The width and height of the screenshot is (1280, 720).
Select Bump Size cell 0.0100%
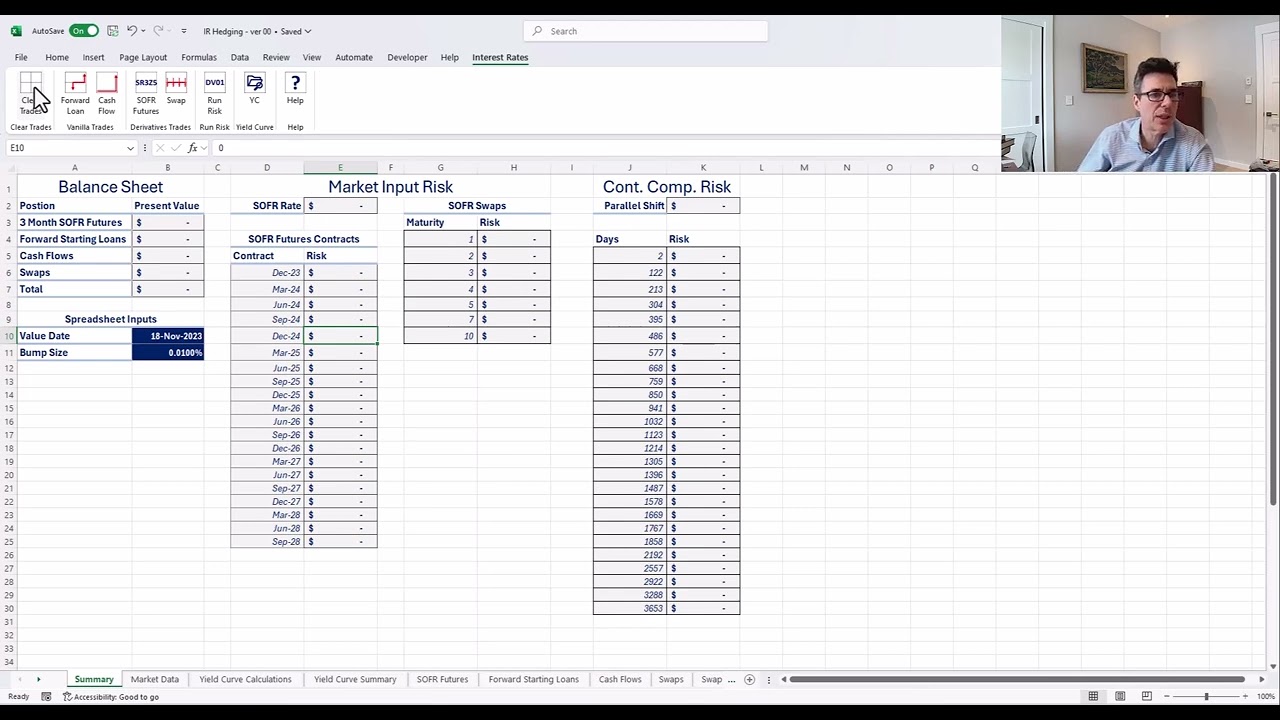pos(168,353)
